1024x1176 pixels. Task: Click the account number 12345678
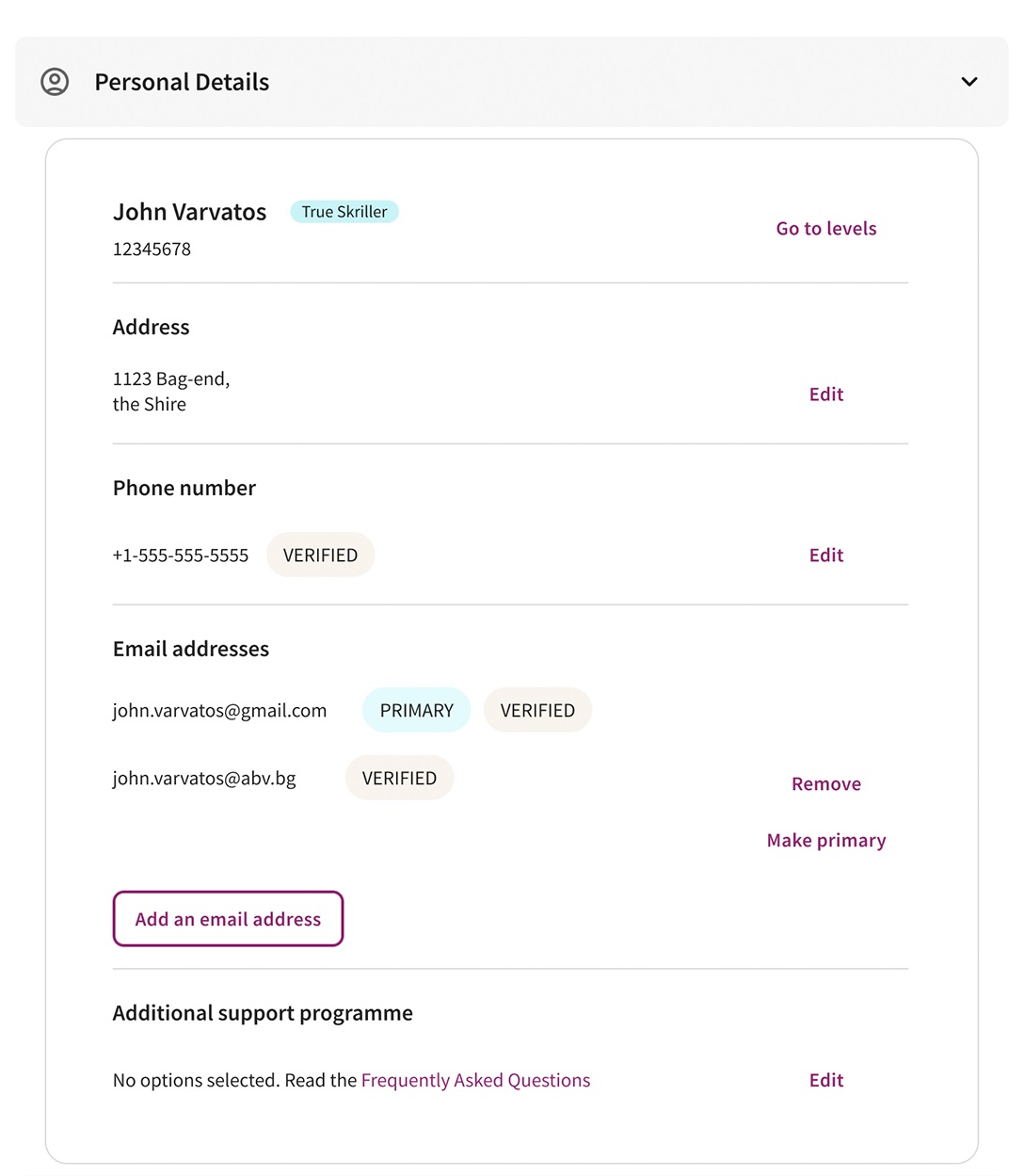(152, 250)
